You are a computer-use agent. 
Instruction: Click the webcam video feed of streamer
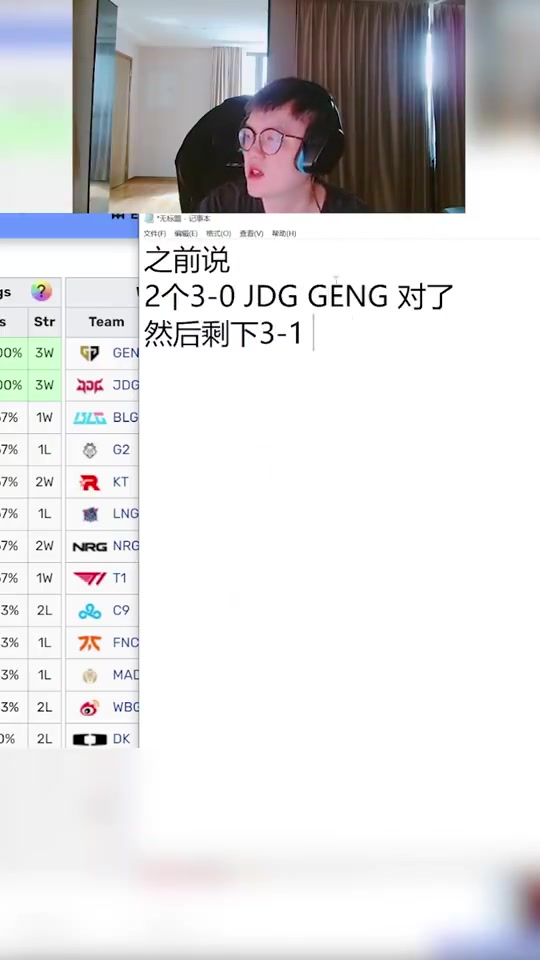point(269,106)
